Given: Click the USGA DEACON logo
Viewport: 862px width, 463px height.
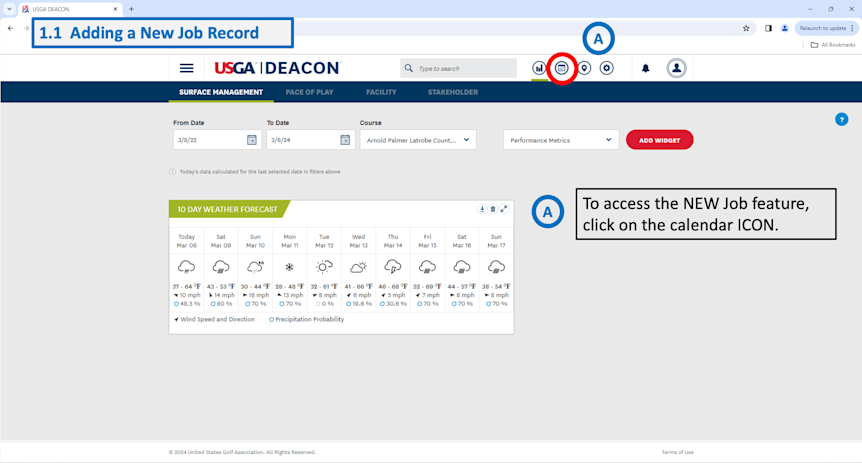Looking at the screenshot, I should click(x=278, y=68).
